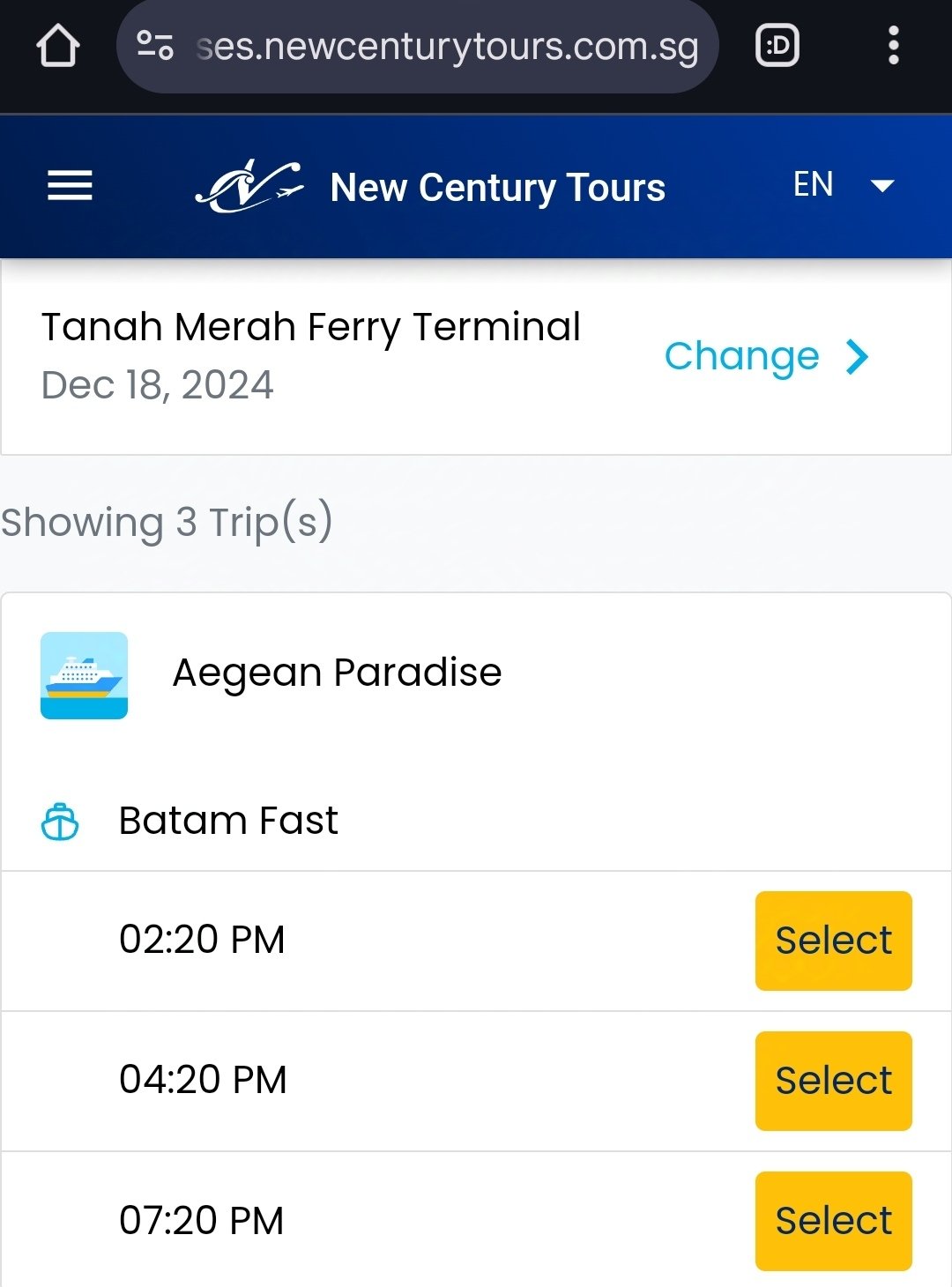
Task: Click the Aegean Paradise ship thumbnail
Action: 85,675
